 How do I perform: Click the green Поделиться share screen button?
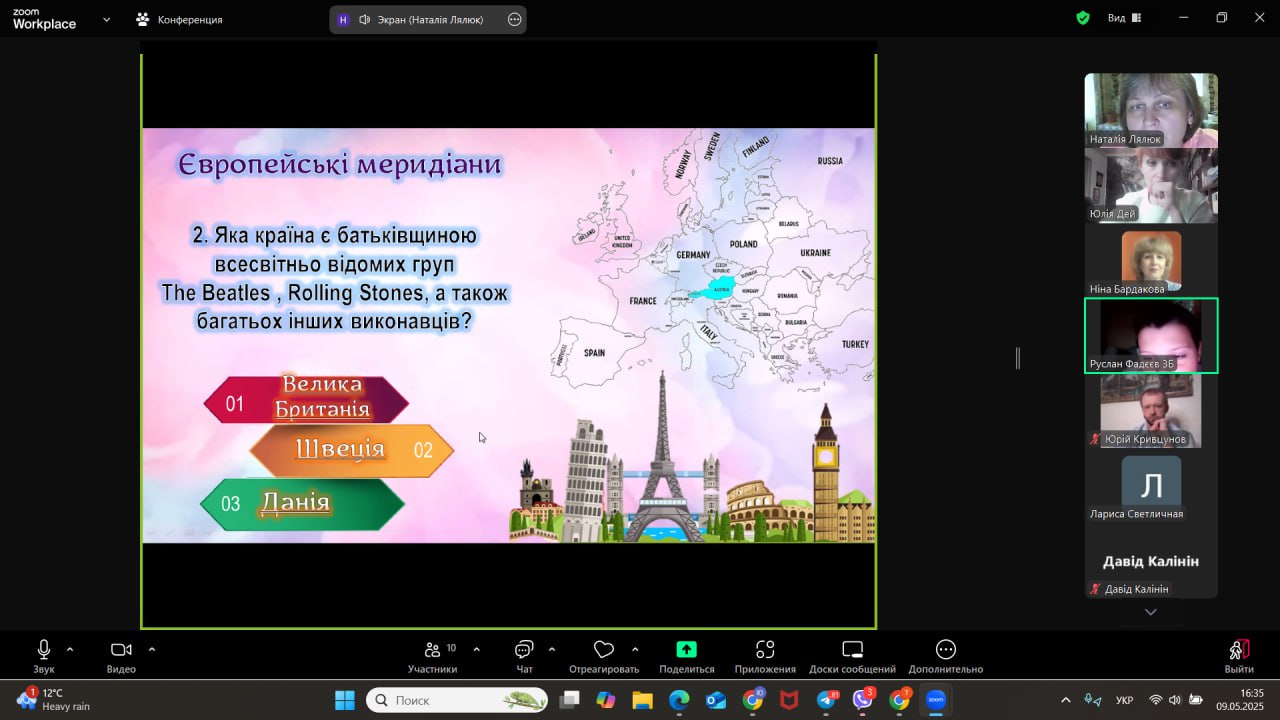686,656
